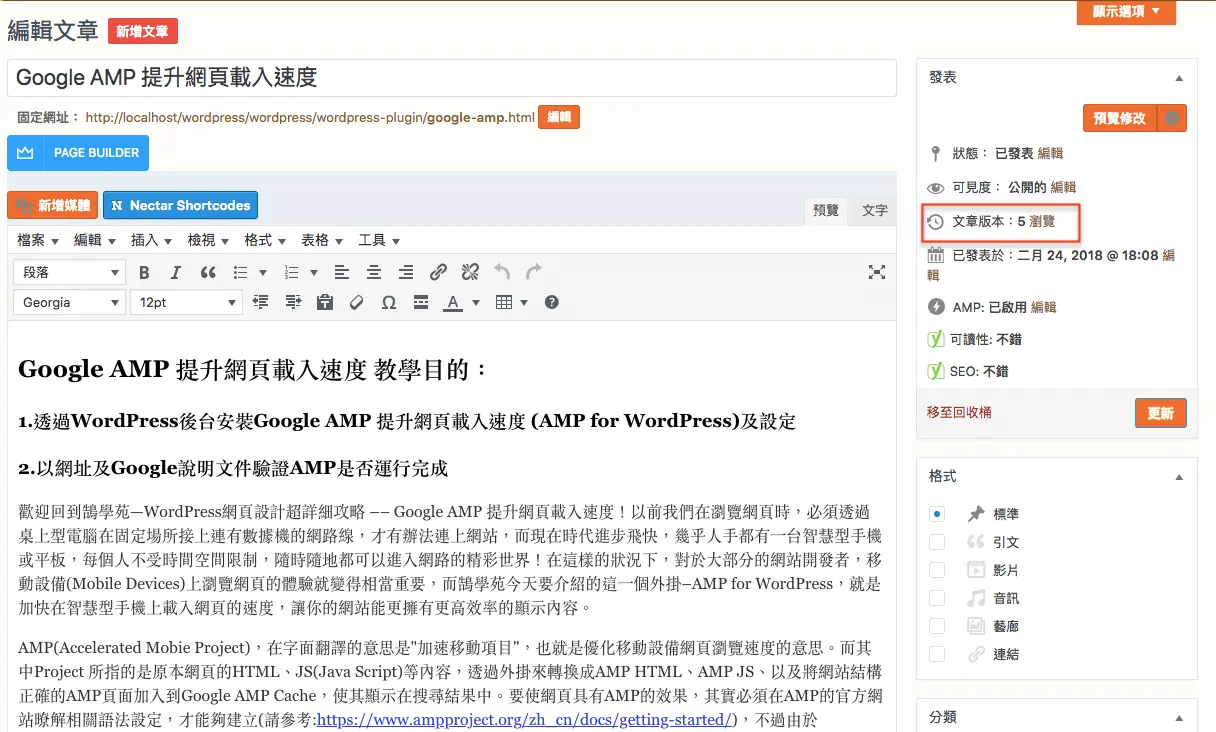Image resolution: width=1216 pixels, height=732 pixels.
Task: Apply bold formatting in the editor toolbar
Action: (x=144, y=272)
